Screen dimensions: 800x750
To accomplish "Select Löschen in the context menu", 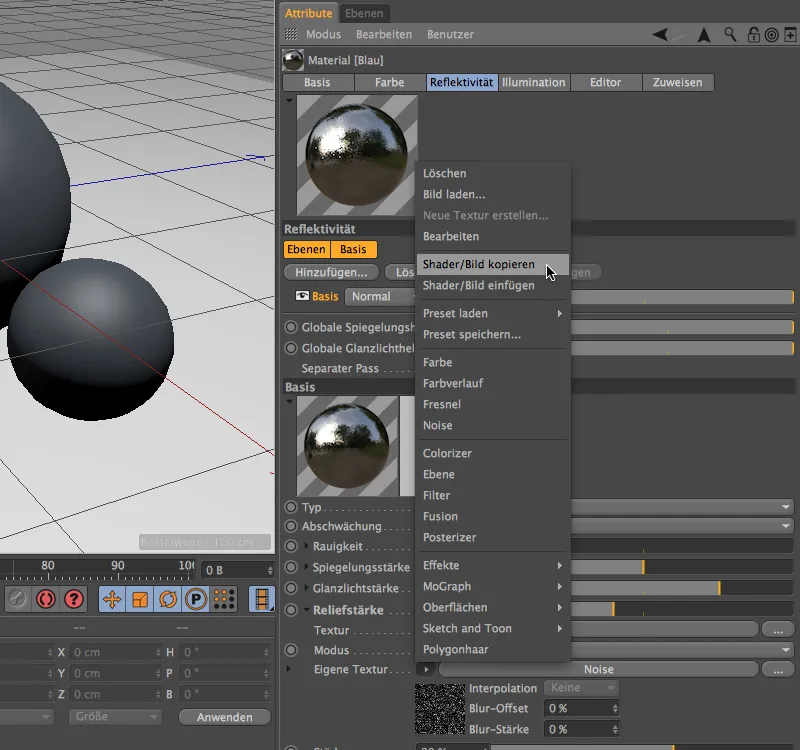I will [492, 173].
